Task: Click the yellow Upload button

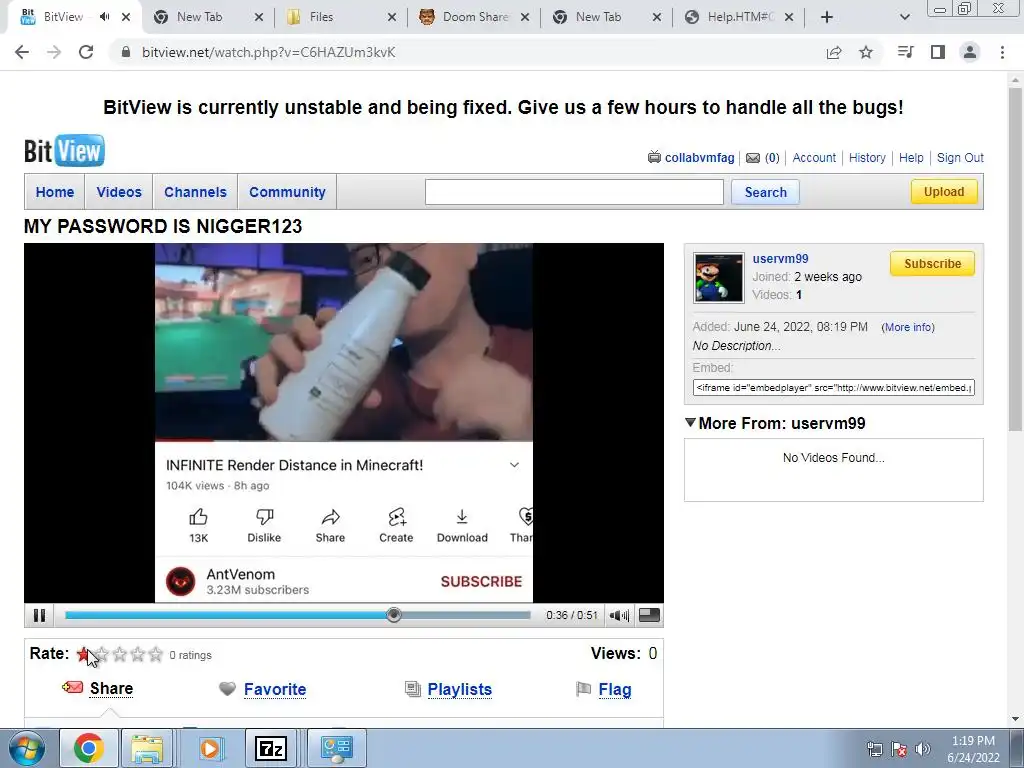Action: pyautogui.click(x=944, y=191)
